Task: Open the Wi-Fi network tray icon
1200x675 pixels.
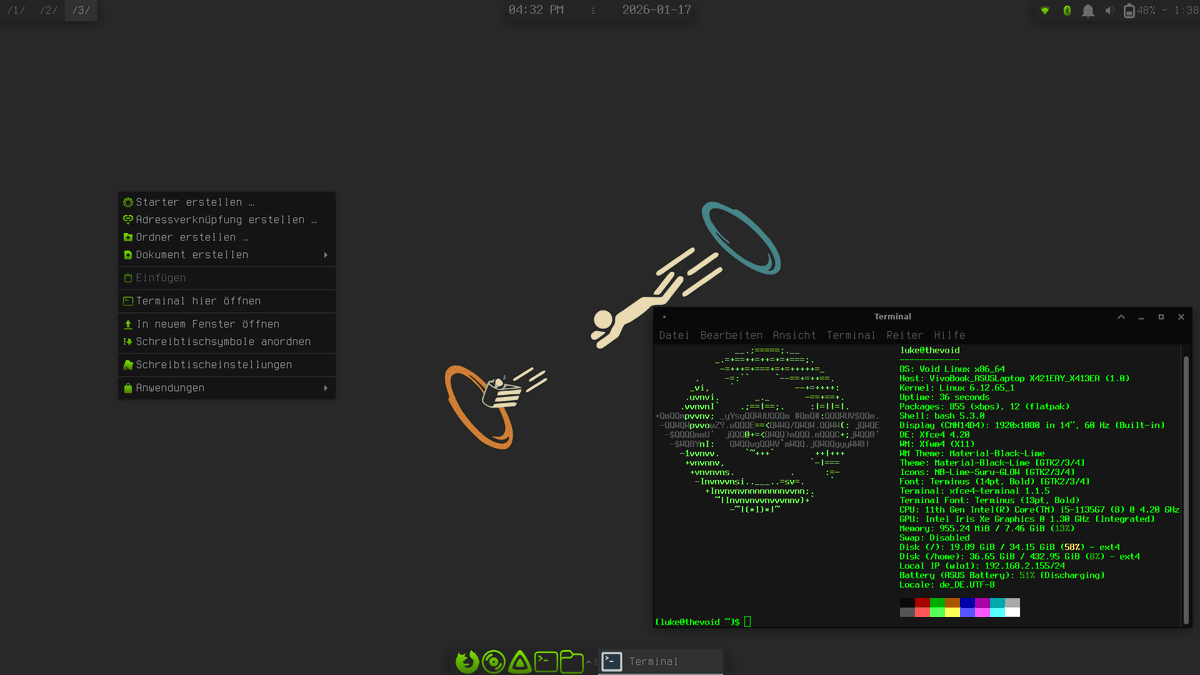Action: (1045, 11)
